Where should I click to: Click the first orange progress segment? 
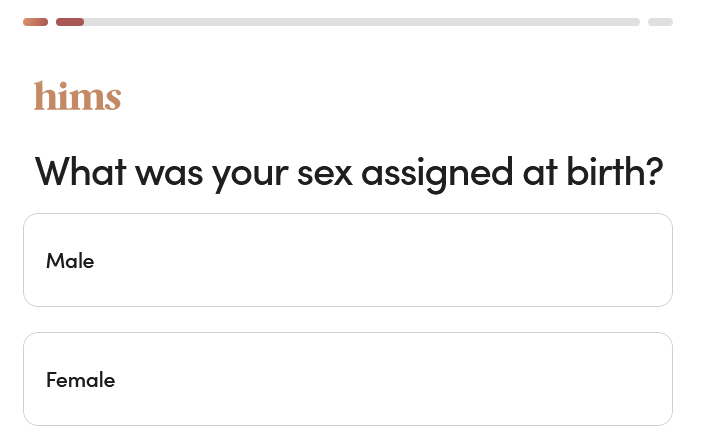[x=35, y=21]
